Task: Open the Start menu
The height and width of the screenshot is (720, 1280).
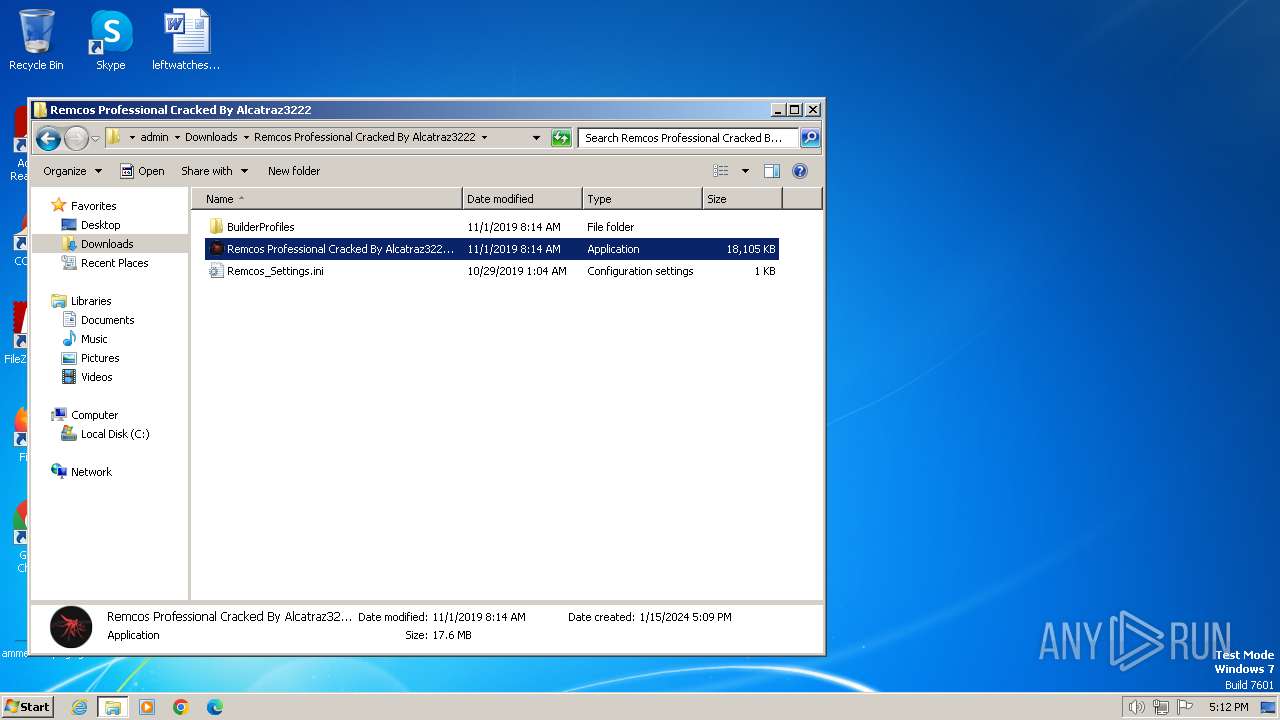Action: 27,706
